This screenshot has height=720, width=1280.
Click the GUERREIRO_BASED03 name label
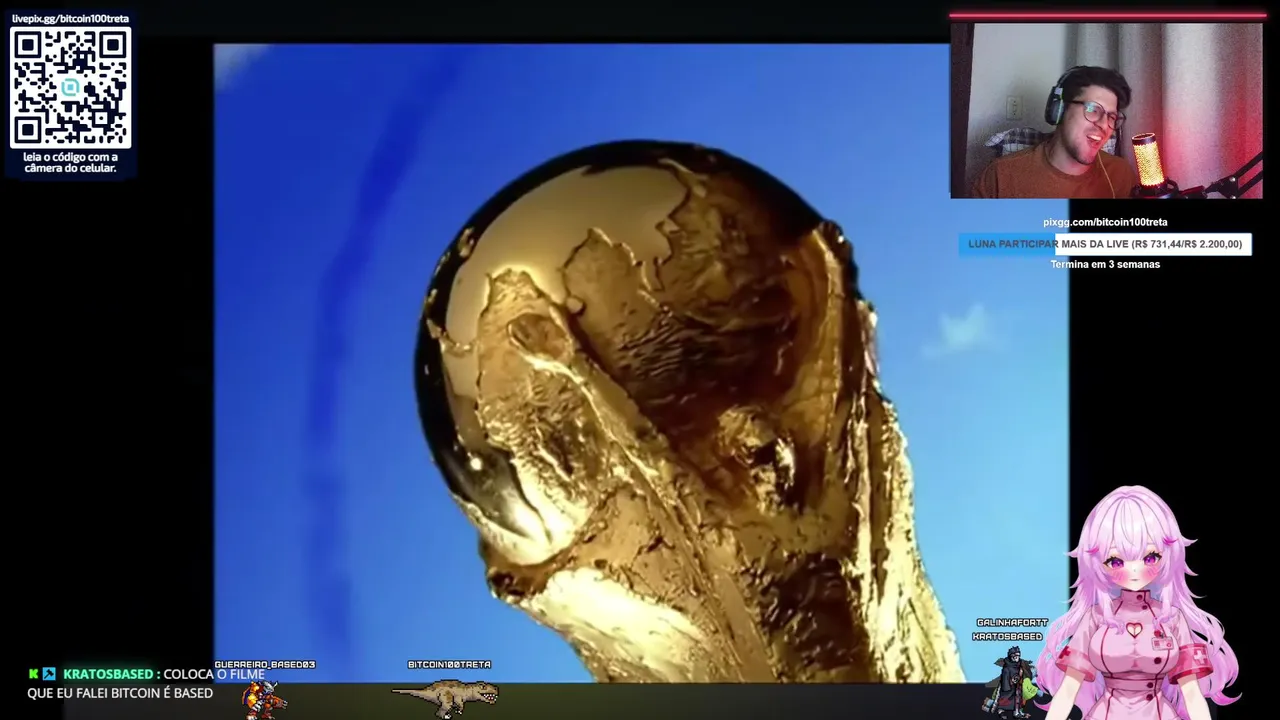(265, 664)
